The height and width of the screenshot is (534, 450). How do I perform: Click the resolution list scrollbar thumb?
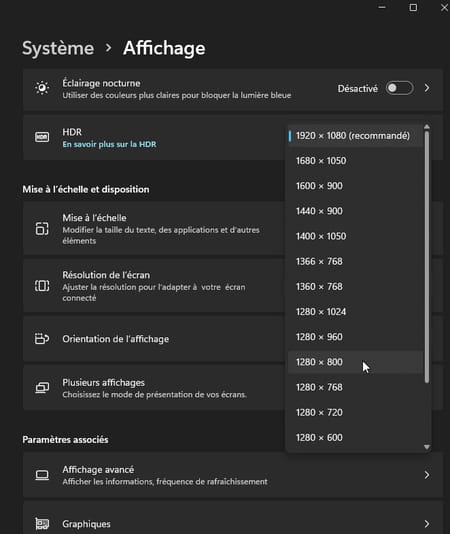coord(427,257)
